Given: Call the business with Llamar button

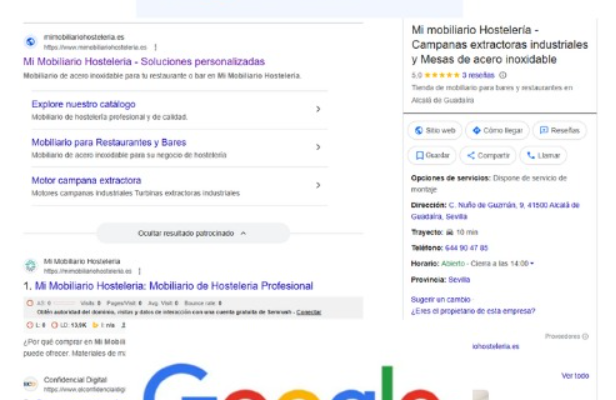Looking at the screenshot, I should [543, 156].
